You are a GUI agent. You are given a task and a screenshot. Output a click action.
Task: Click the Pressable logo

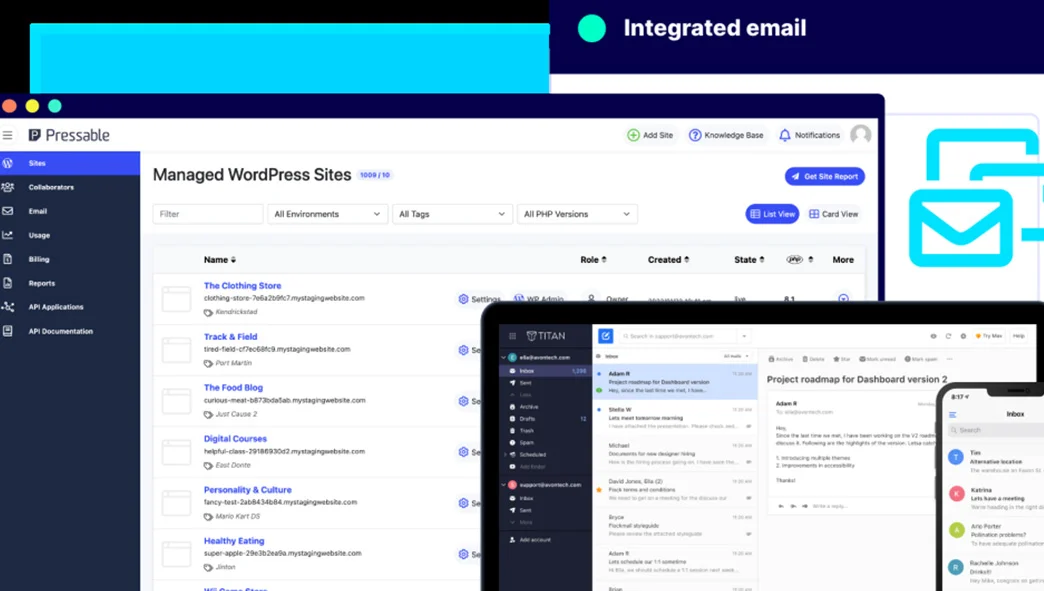(69, 135)
